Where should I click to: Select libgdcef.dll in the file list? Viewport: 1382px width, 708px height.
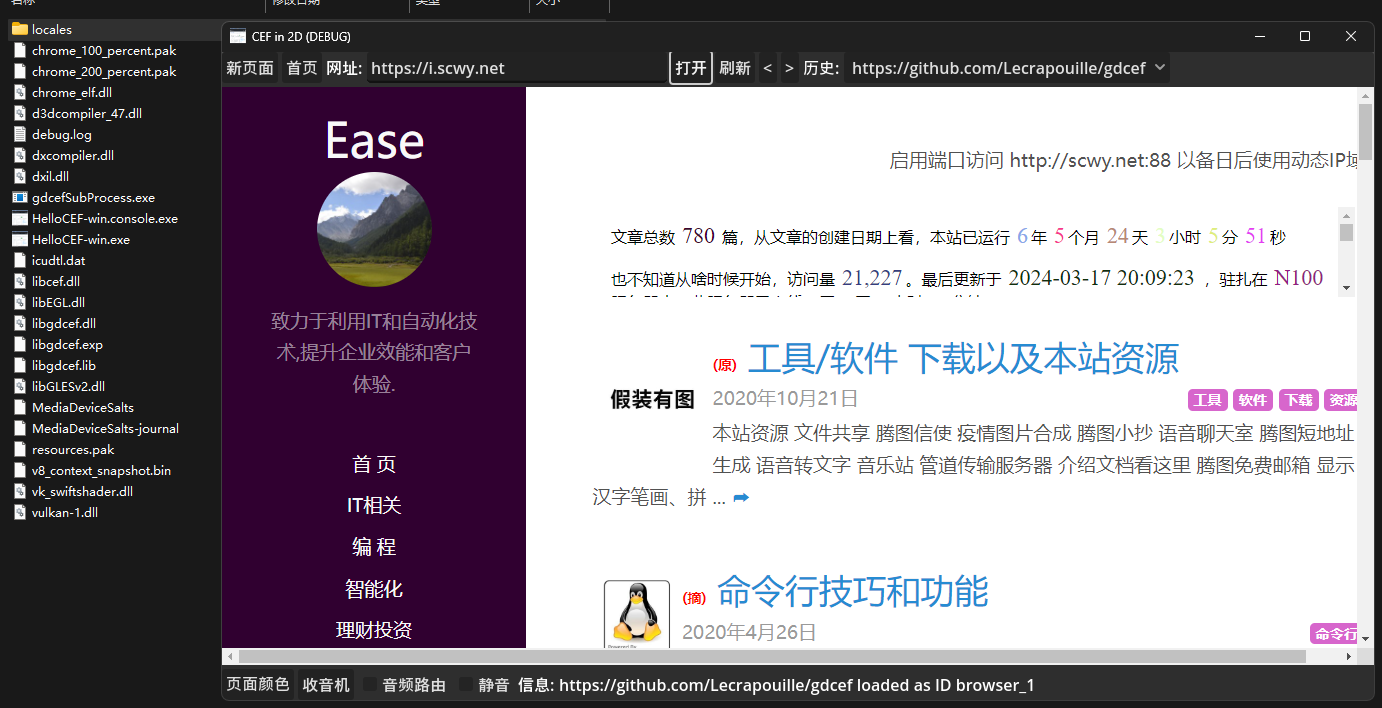point(64,324)
